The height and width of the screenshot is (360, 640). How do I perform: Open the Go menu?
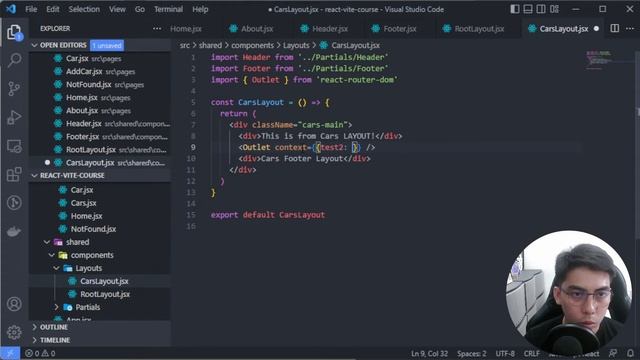(x=140, y=9)
